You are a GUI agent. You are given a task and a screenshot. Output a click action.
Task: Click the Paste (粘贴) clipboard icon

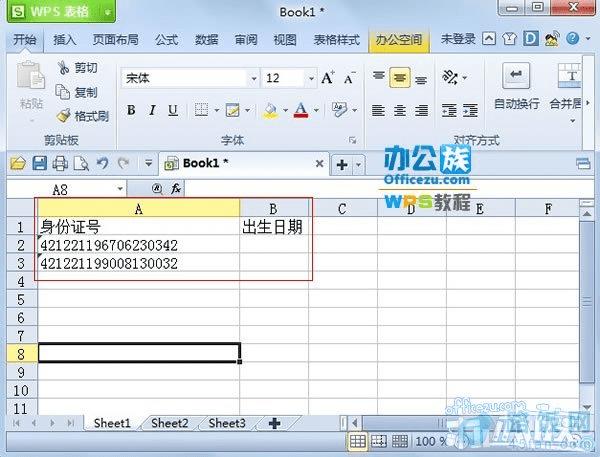31,75
